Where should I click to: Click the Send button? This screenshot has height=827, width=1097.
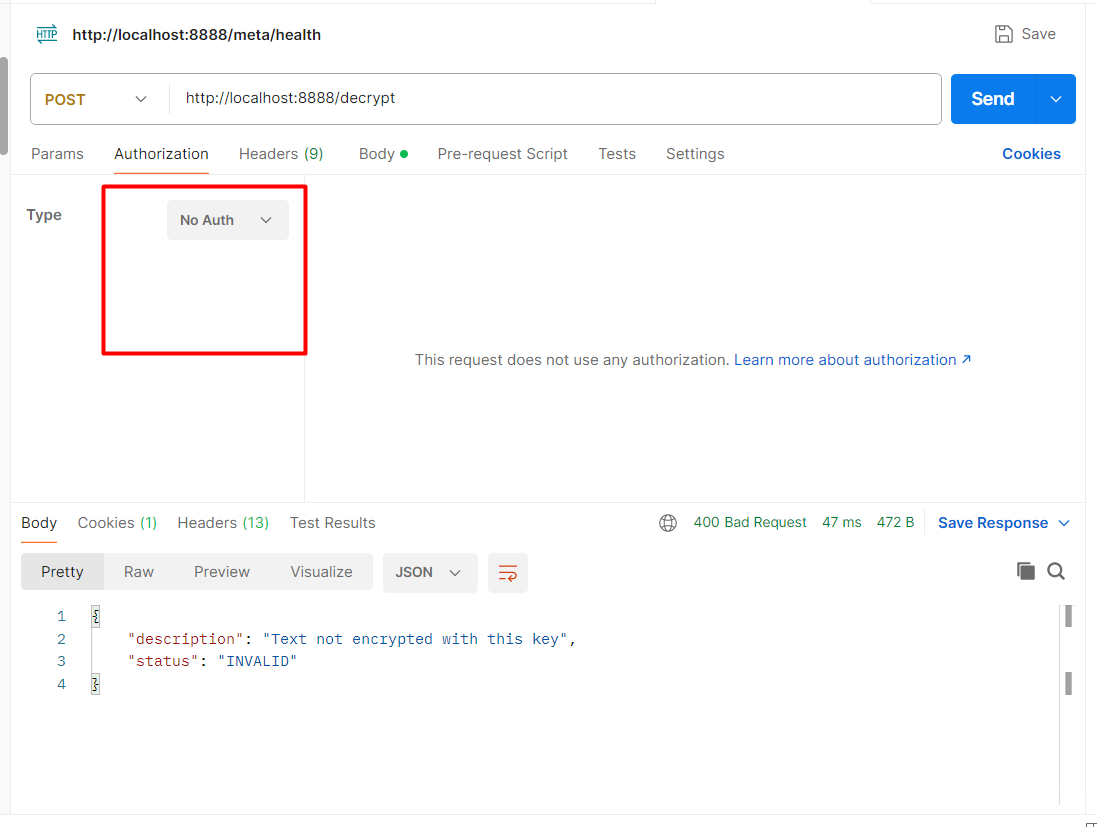click(992, 99)
